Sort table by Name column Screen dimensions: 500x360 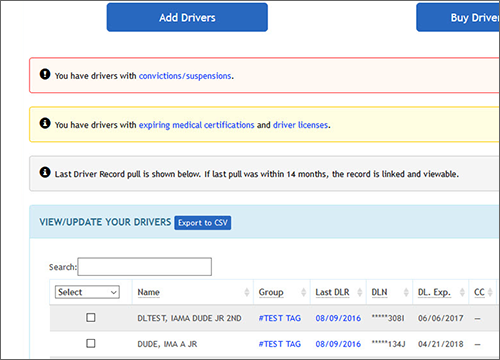point(149,292)
